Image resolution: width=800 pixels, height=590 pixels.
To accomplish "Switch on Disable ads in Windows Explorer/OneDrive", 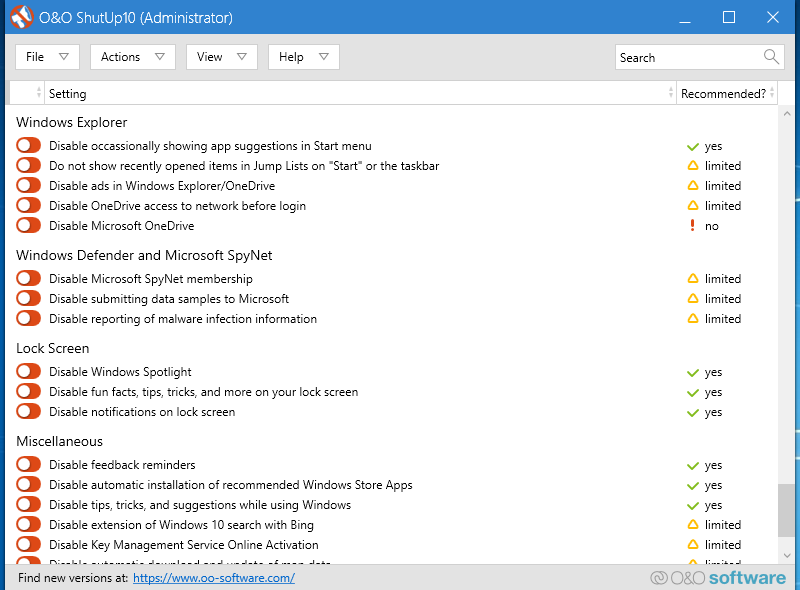I will 29,185.
